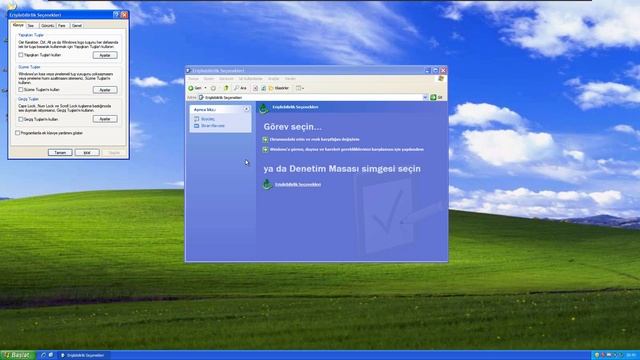The height and width of the screenshot is (360, 640).
Task: Expand the address bar dropdown arrow
Action: 425,98
